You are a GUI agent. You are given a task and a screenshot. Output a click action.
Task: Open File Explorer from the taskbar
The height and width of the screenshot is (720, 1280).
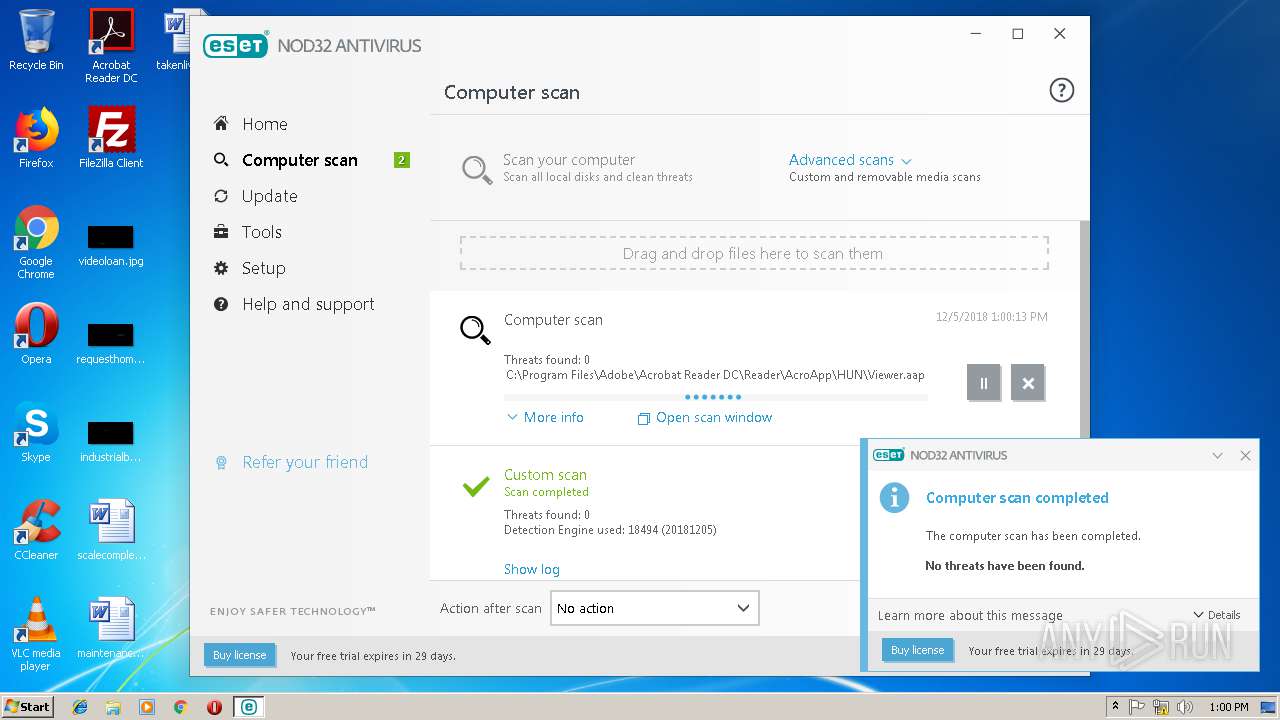113,707
